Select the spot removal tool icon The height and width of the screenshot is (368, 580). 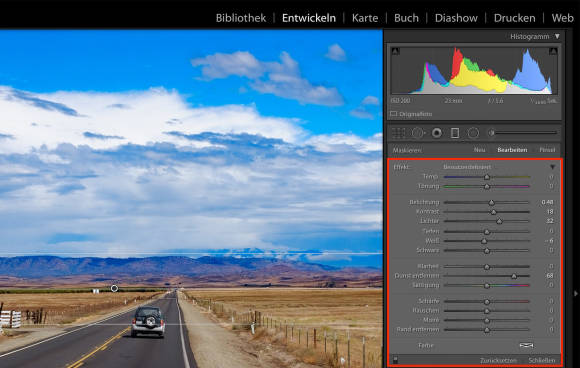(x=418, y=133)
